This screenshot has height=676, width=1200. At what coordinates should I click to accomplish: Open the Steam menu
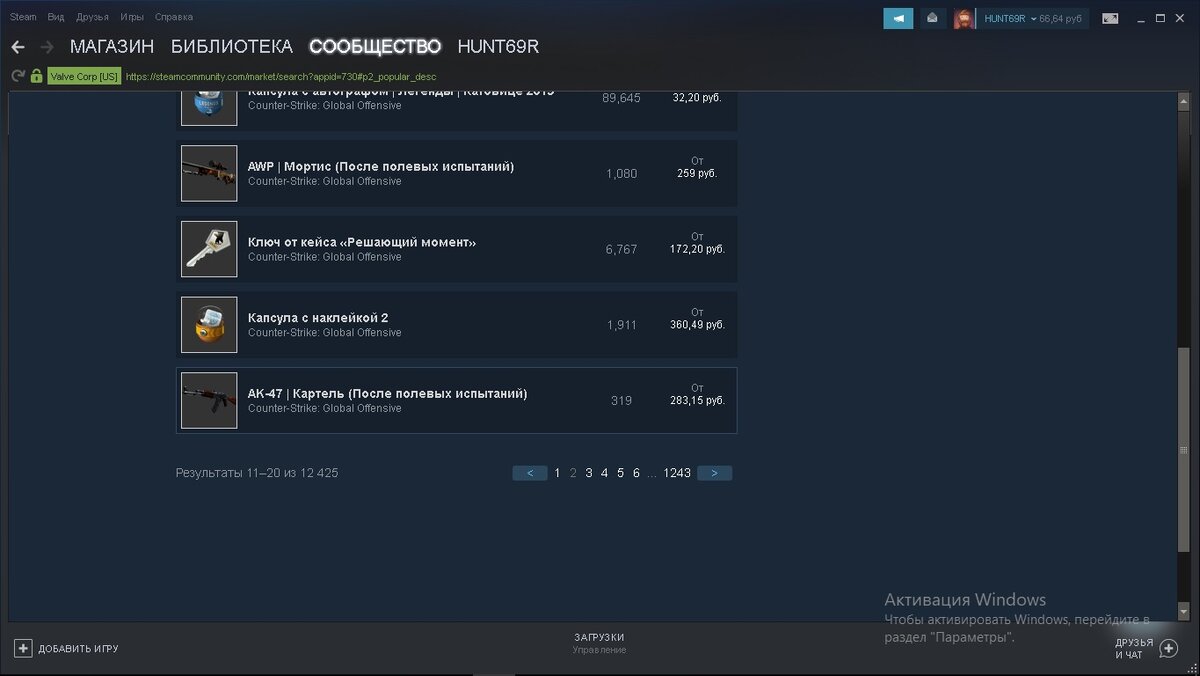[23, 17]
